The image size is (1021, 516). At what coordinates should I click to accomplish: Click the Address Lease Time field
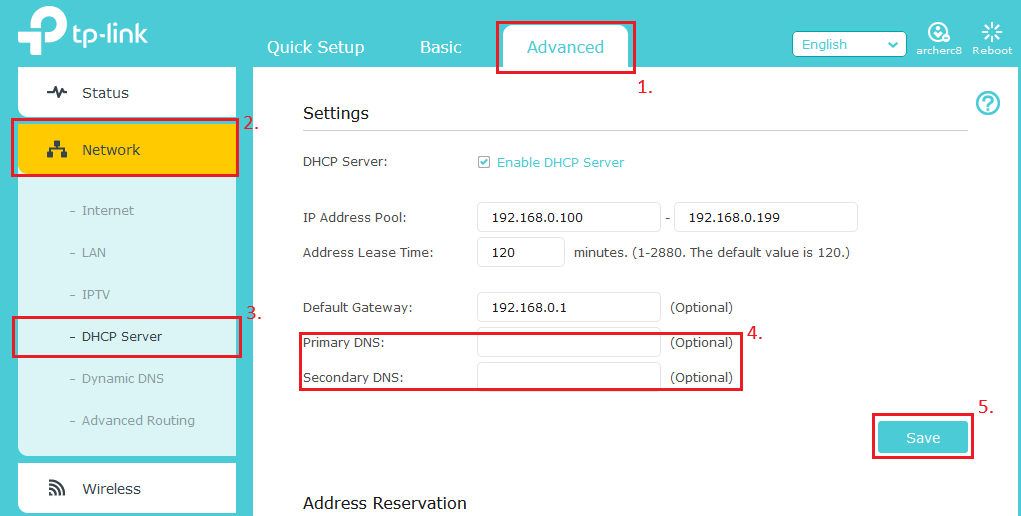coord(520,252)
